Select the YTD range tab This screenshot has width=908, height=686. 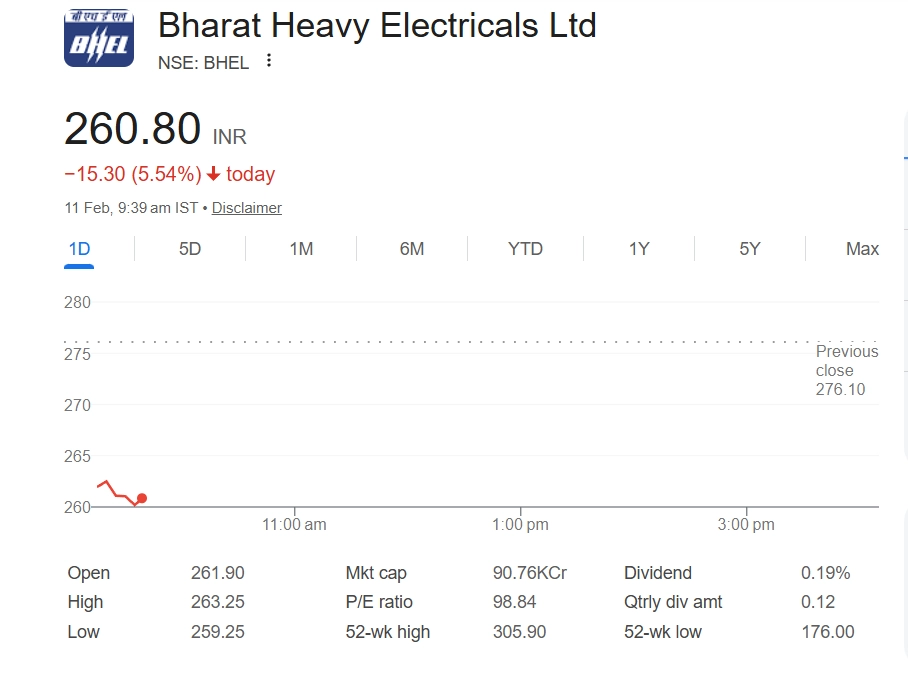pyautogui.click(x=525, y=249)
